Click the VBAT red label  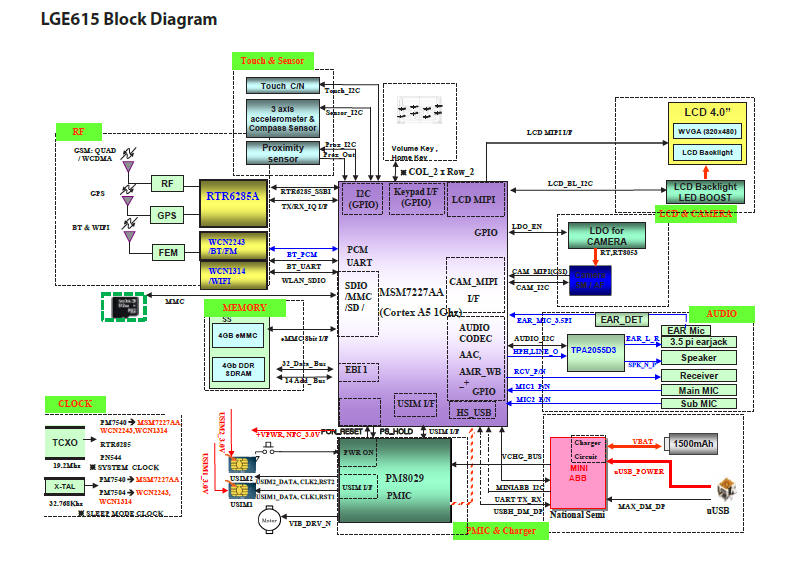[643, 441]
